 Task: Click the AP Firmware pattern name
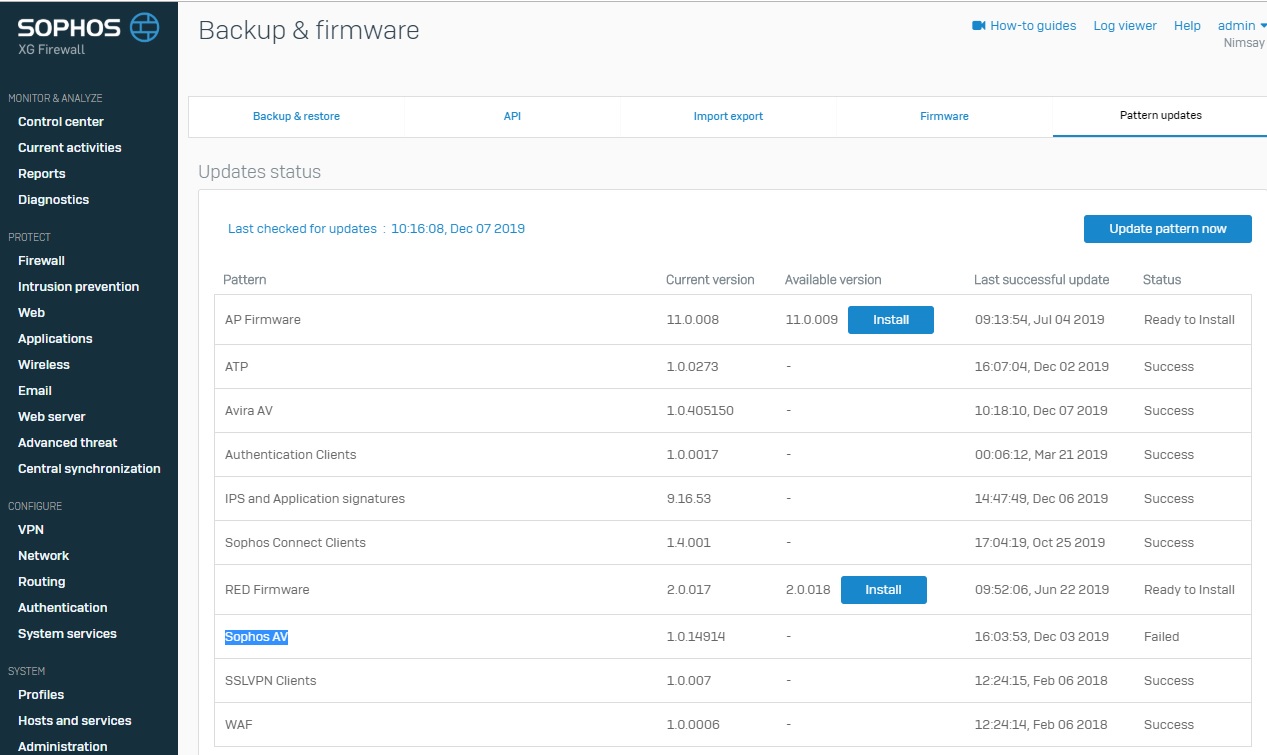(263, 320)
